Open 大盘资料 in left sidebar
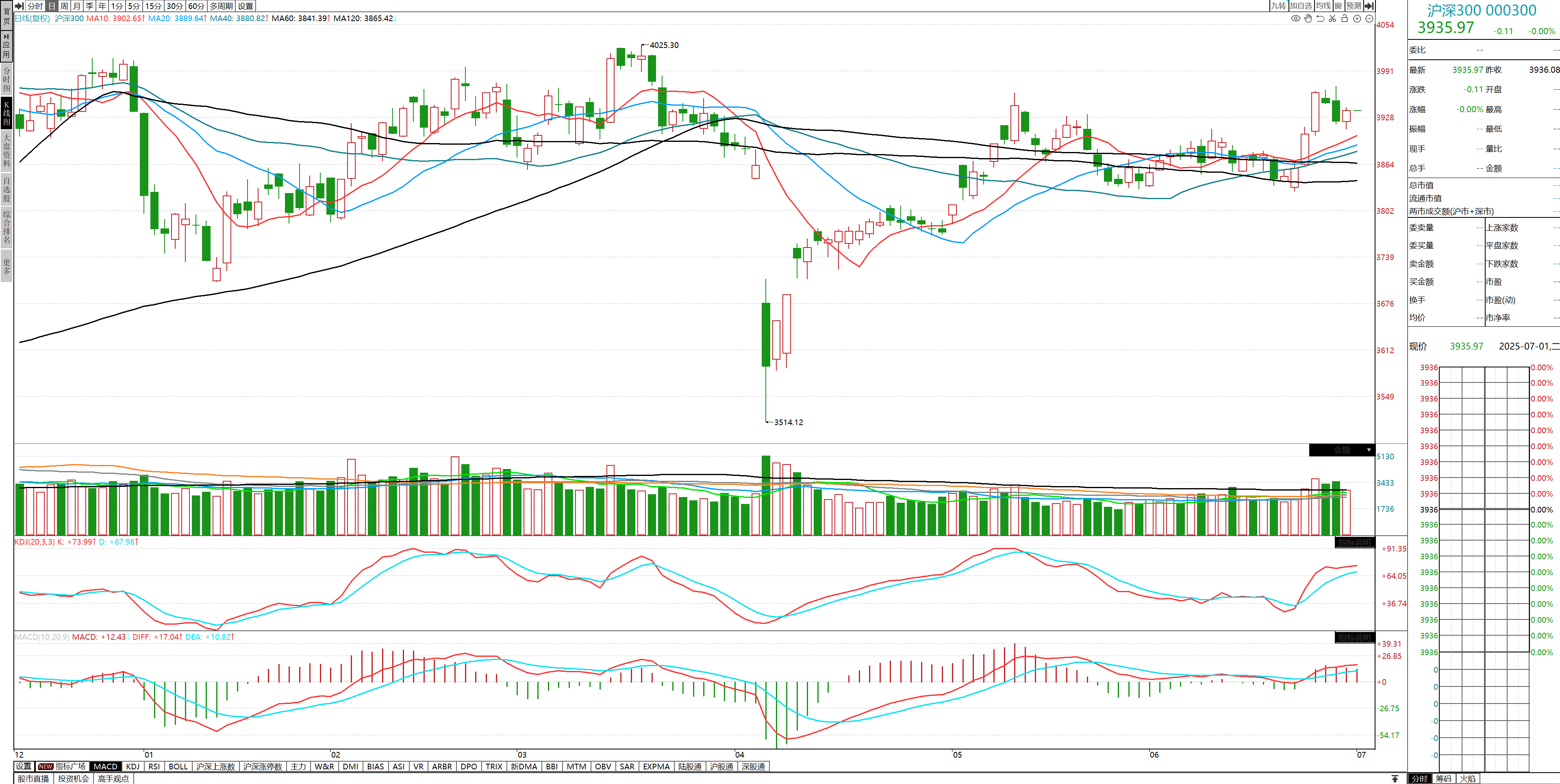The width and height of the screenshot is (1560, 784). pyautogui.click(x=7, y=151)
